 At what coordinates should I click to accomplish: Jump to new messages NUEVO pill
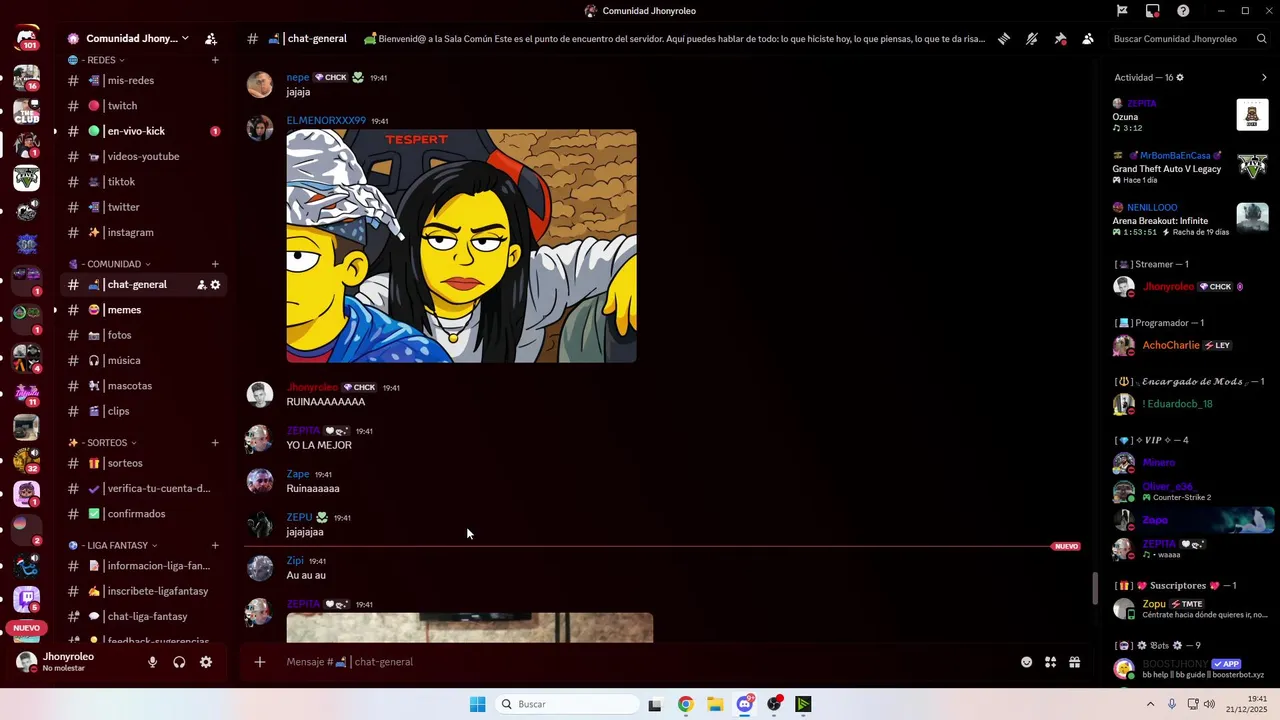tap(1066, 546)
